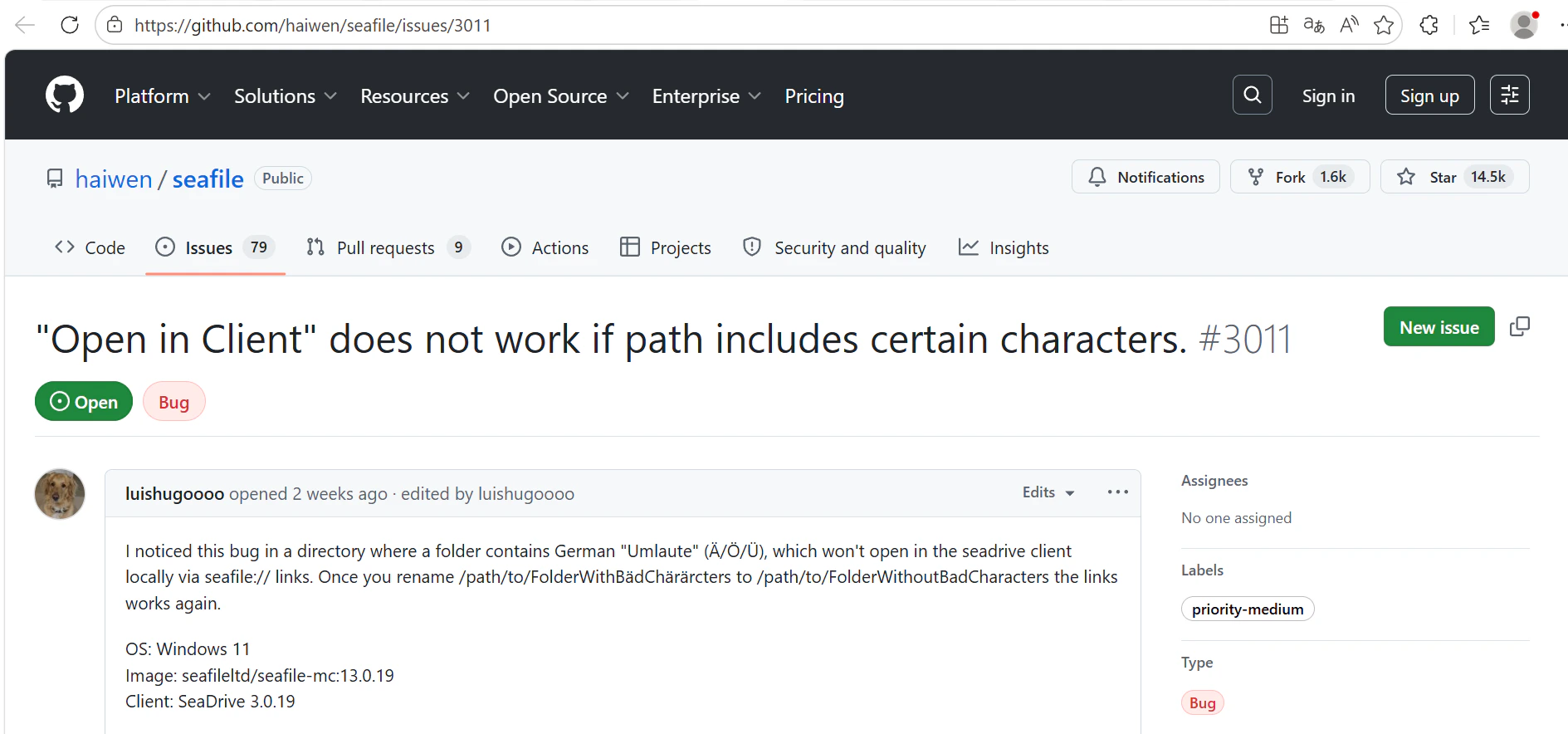This screenshot has width=1568, height=734.
Task: Expand the Open Source menu
Action: (561, 96)
